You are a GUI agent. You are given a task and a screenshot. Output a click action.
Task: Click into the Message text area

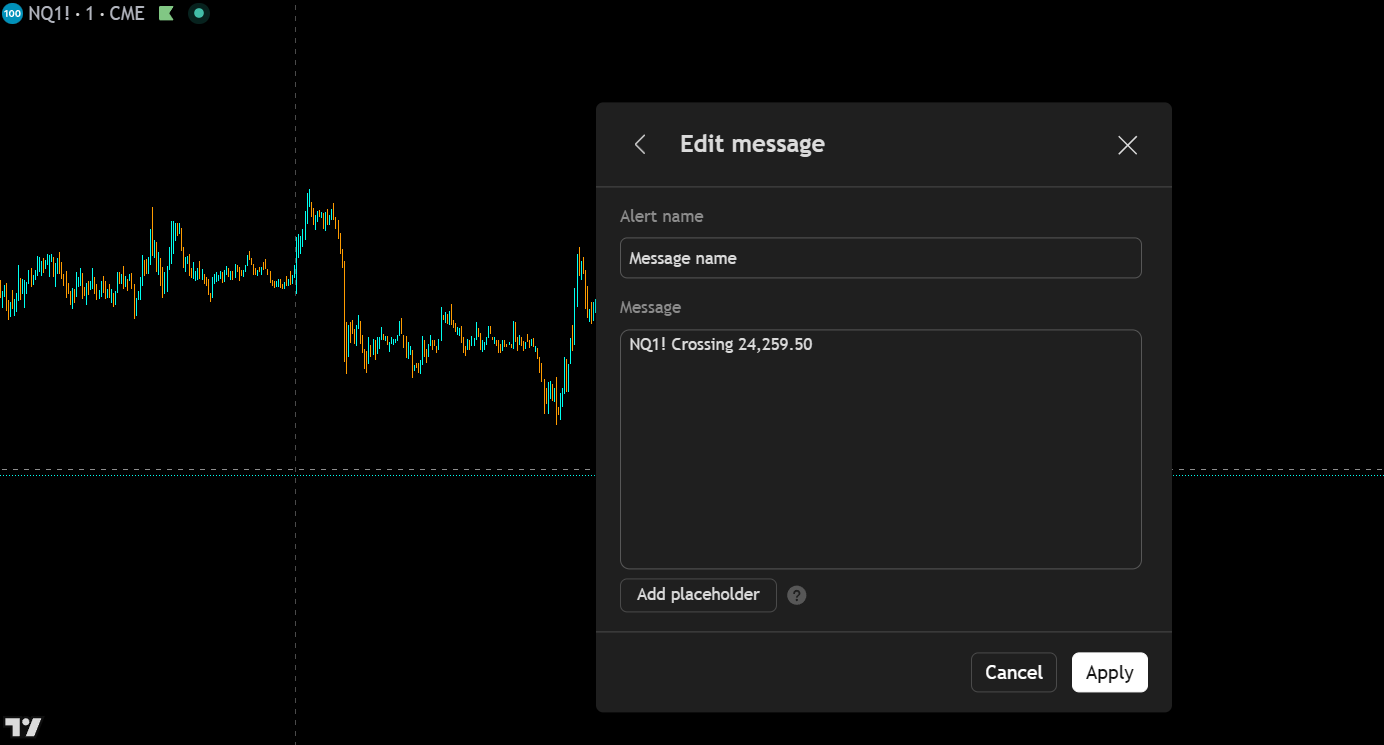tap(881, 449)
